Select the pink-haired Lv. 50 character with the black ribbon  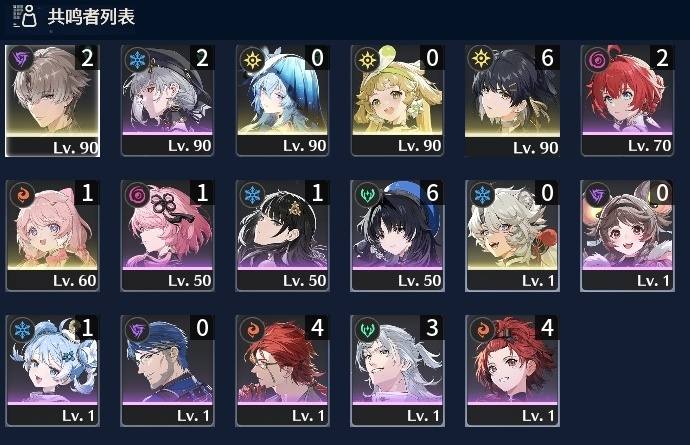[167, 235]
